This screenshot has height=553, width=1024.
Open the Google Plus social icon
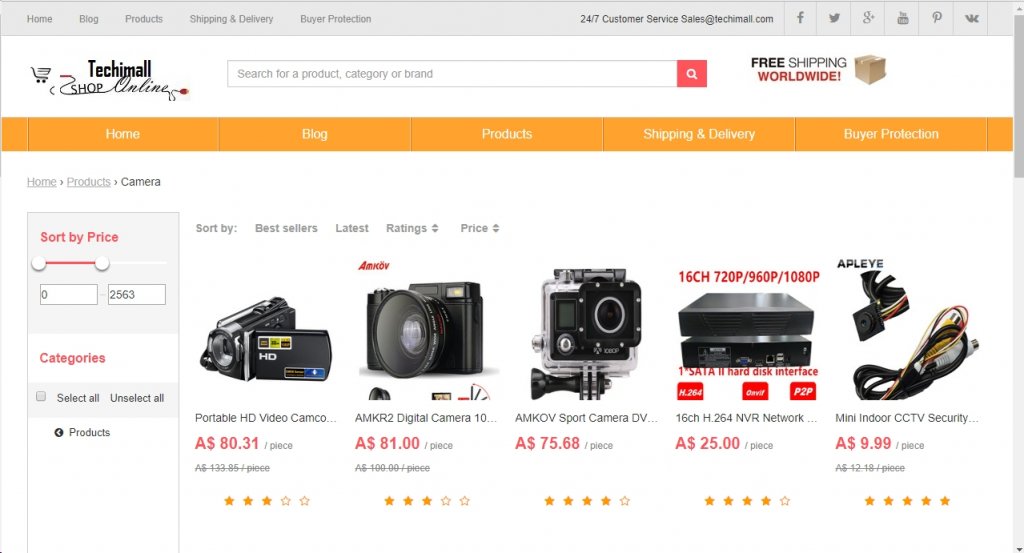tap(868, 18)
